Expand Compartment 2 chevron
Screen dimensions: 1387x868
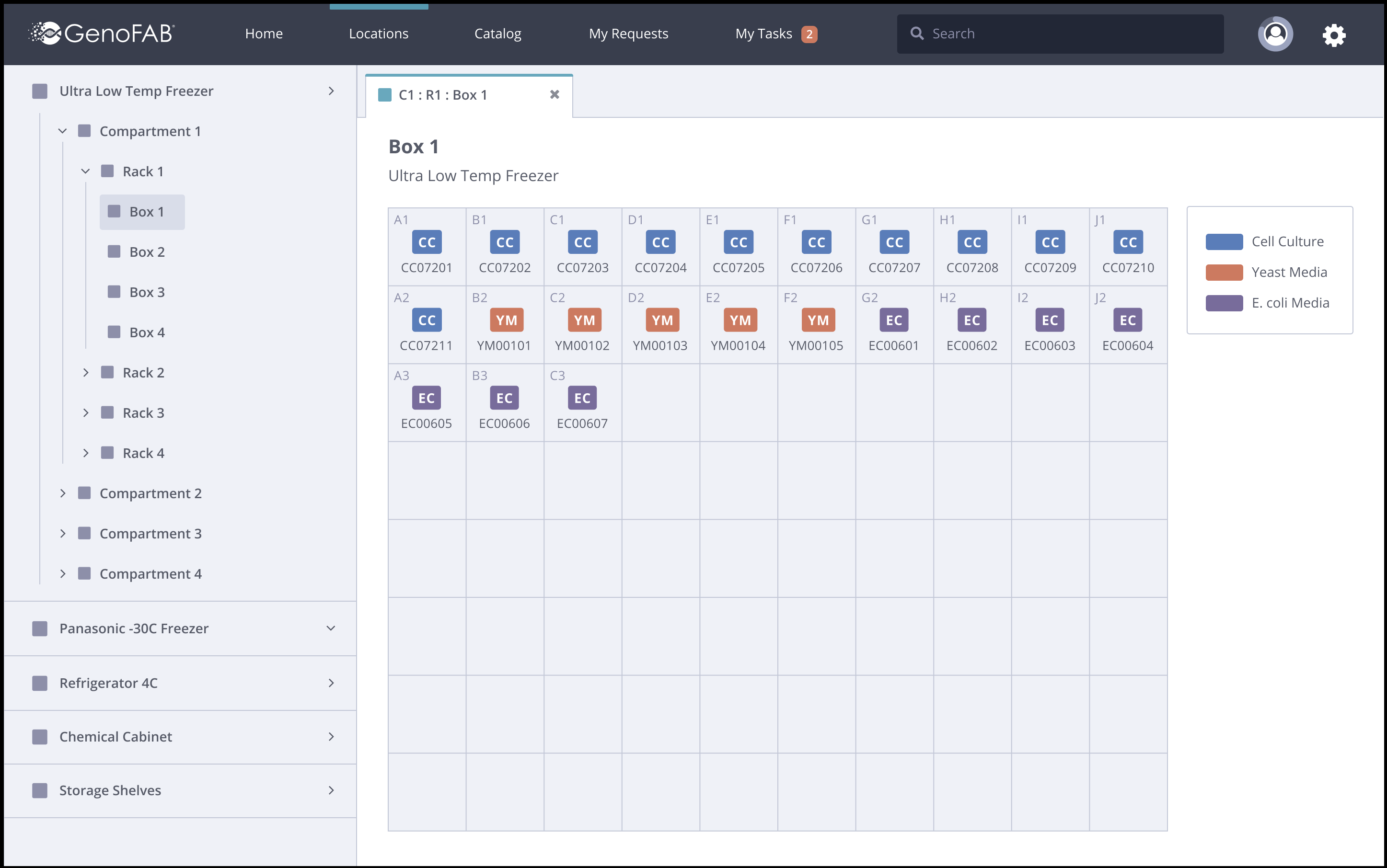coord(63,493)
